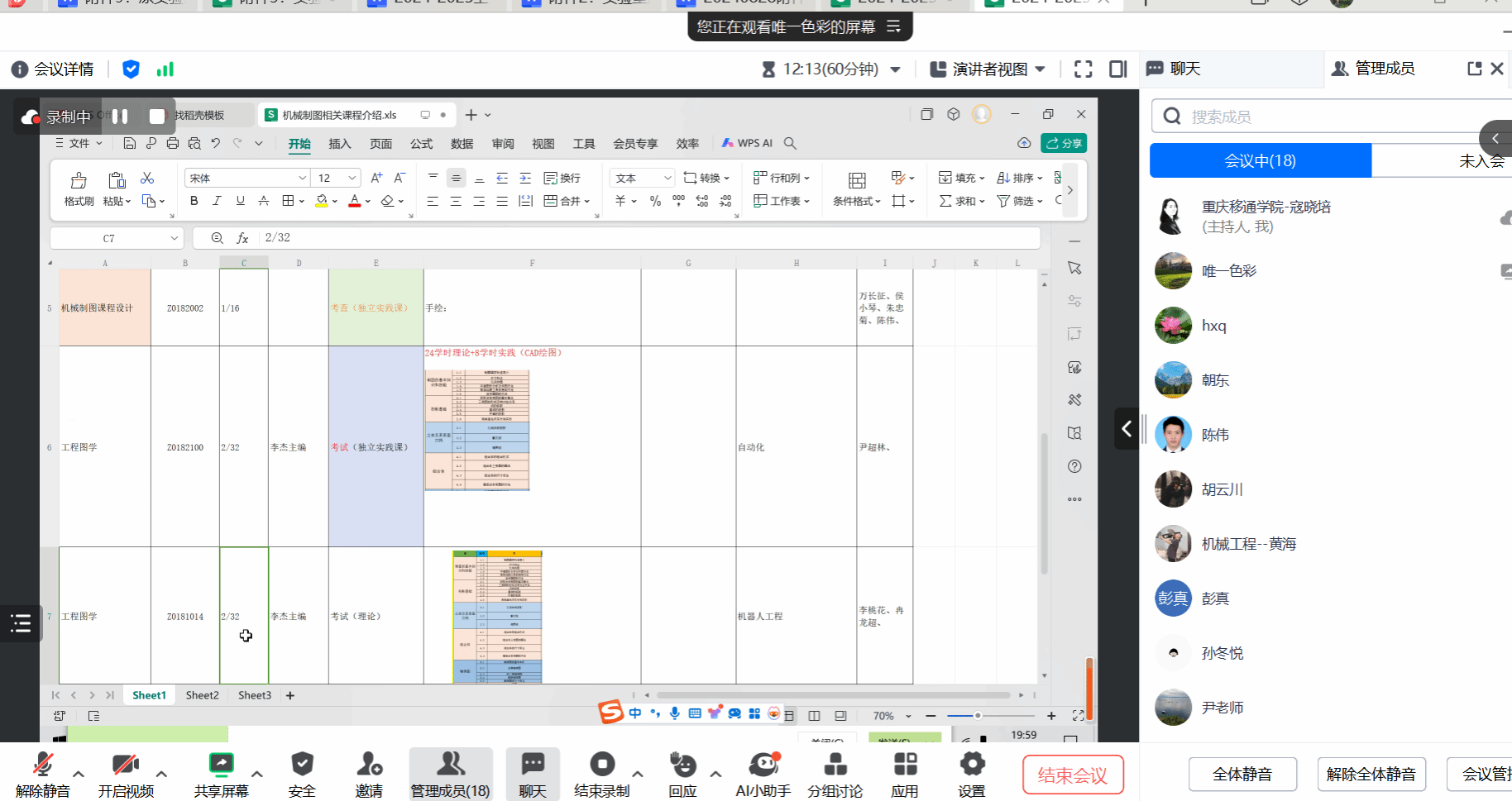The image size is (1512, 801).
Task: Click the 结束会议 button
Action: [1073, 775]
